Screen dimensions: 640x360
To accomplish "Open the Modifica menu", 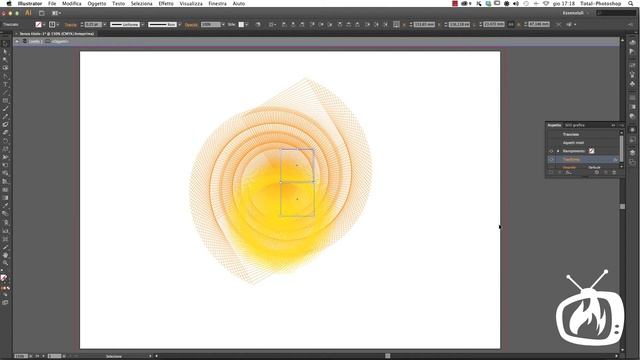I will [x=72, y=3].
